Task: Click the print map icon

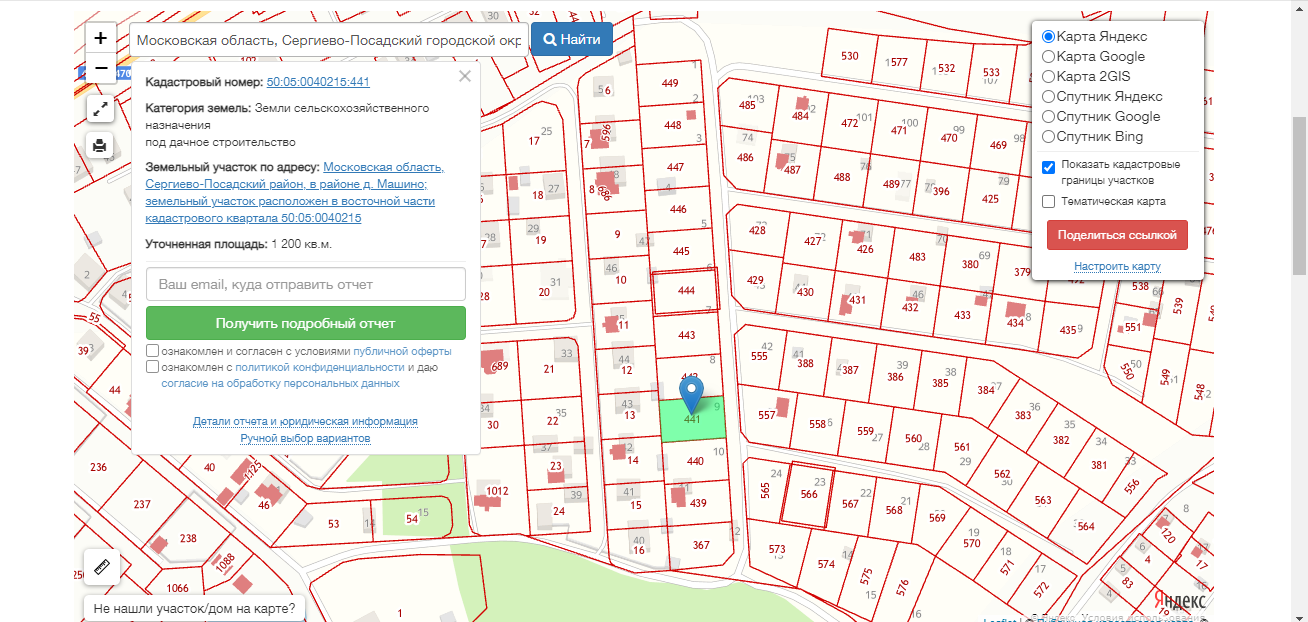Action: 101,146
